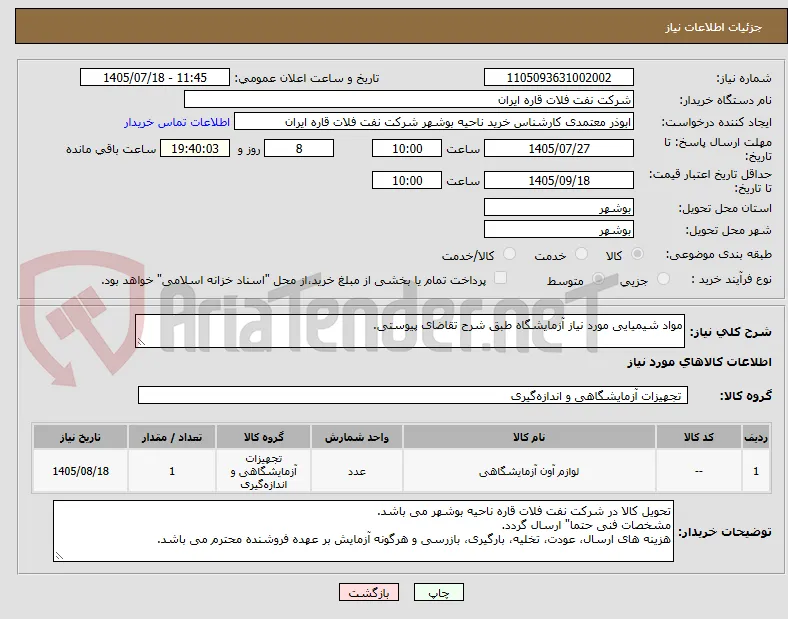Click the نام کالا column header
788x619 pixels.
529,437
